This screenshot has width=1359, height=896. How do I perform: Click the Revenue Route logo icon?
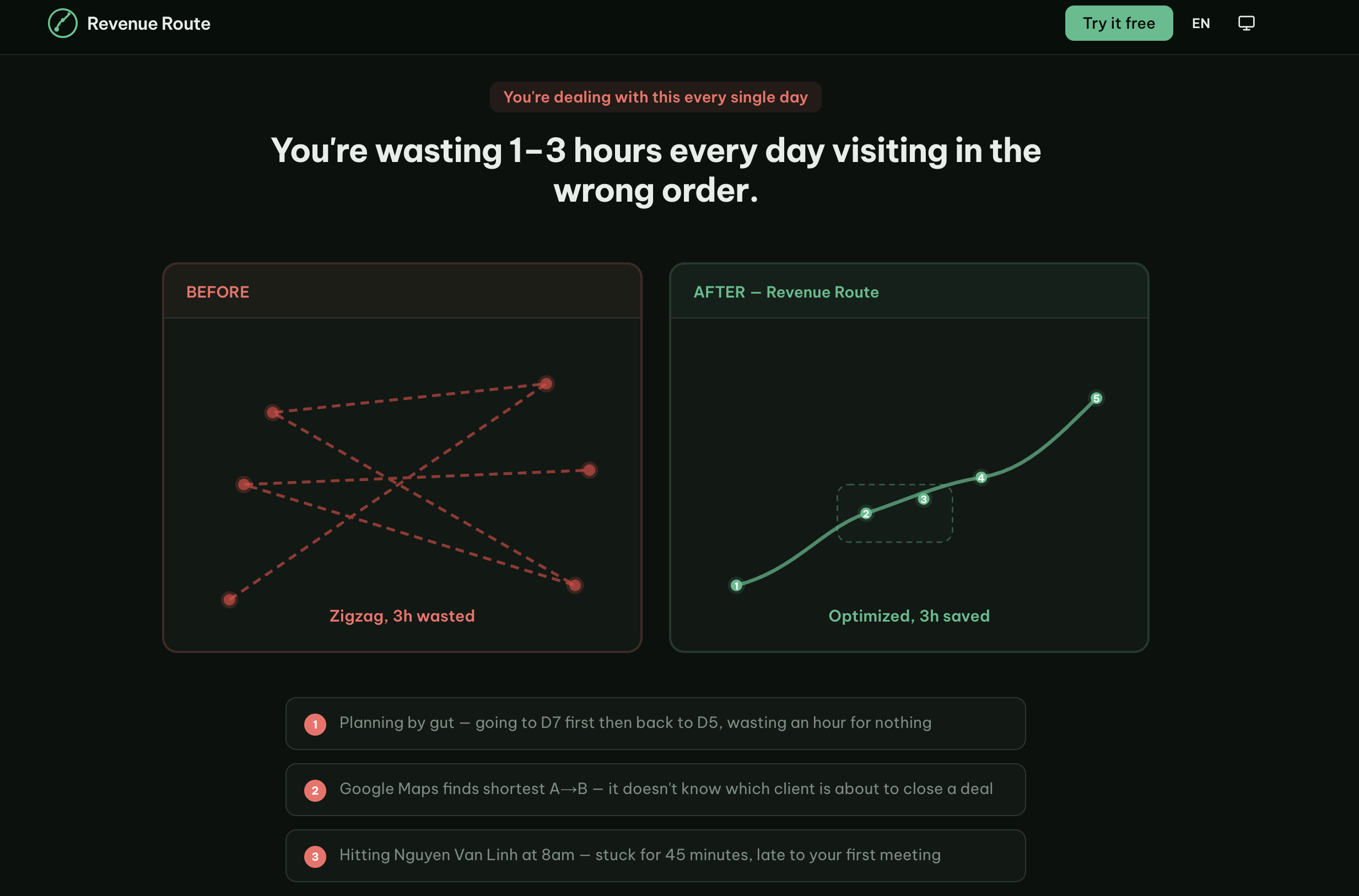62,24
